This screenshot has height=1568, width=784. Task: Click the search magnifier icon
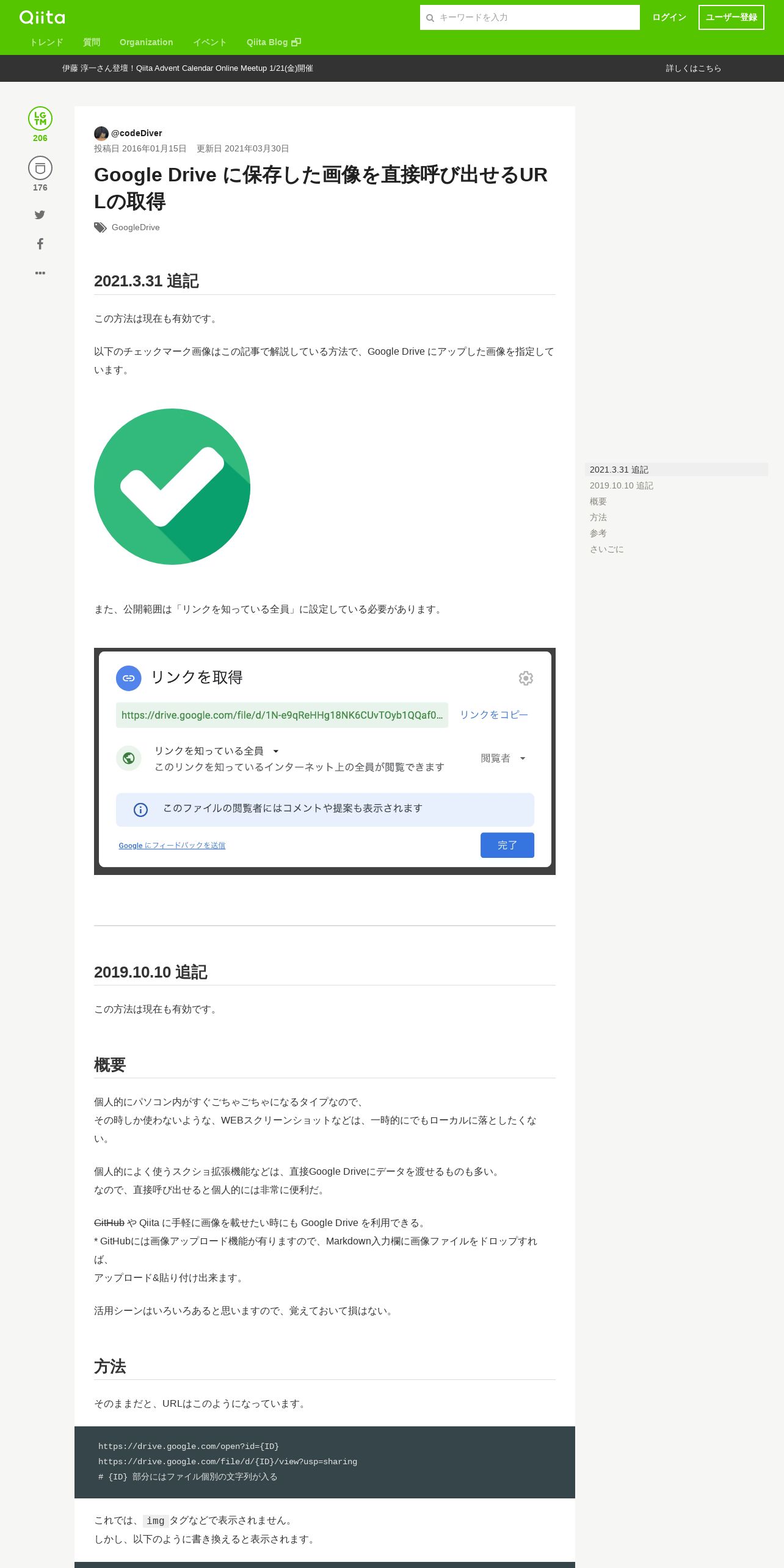pyautogui.click(x=430, y=18)
